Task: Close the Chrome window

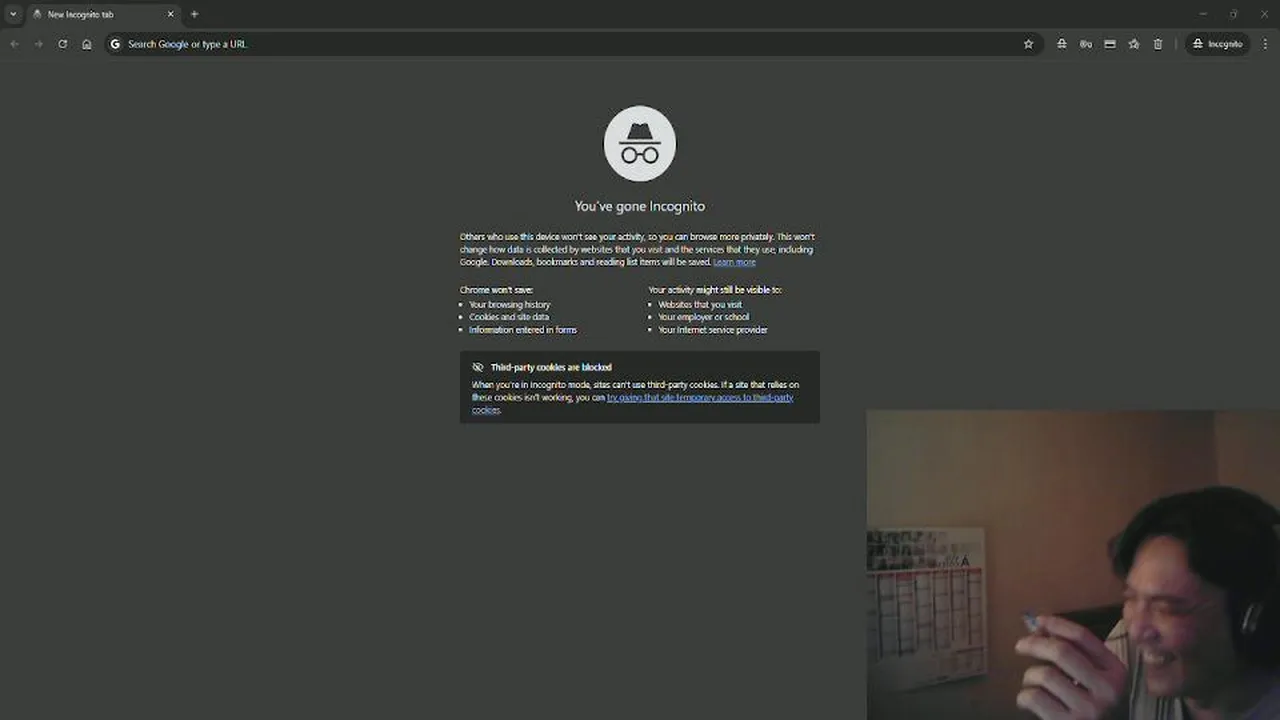Action: coord(1266,14)
